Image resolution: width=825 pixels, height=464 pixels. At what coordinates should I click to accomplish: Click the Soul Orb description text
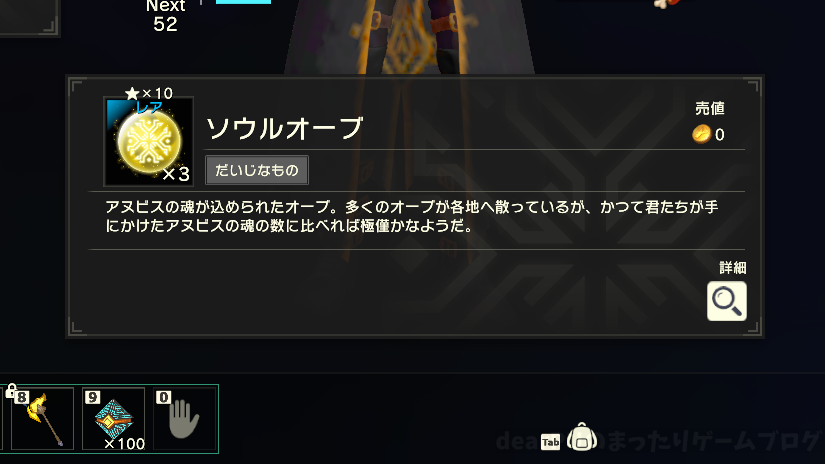tap(411, 216)
